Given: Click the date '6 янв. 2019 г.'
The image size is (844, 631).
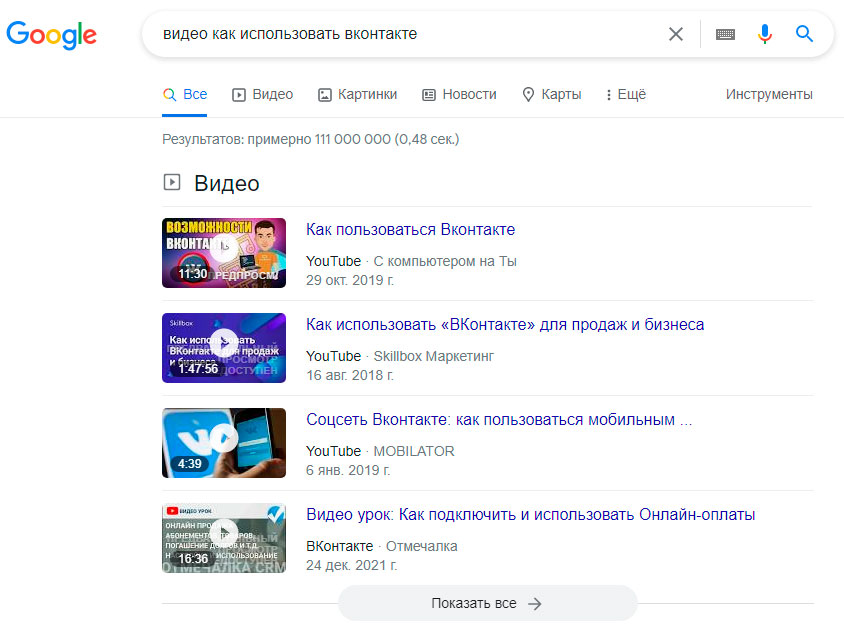Looking at the screenshot, I should point(348,470).
